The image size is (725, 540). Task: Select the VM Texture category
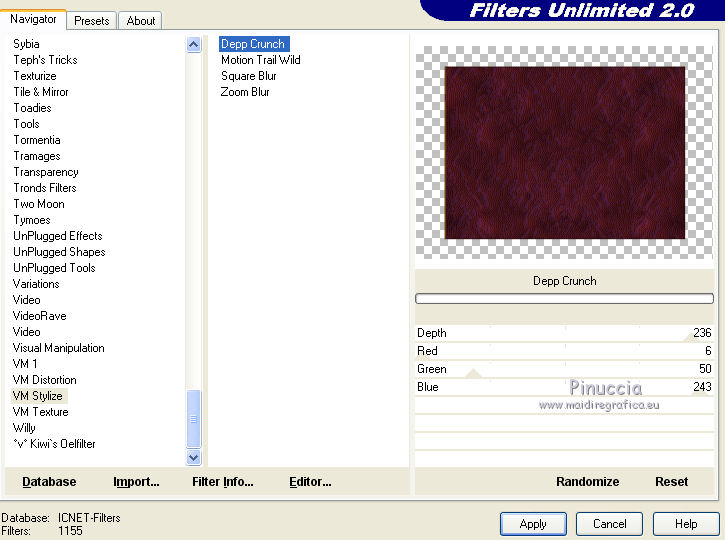(41, 412)
